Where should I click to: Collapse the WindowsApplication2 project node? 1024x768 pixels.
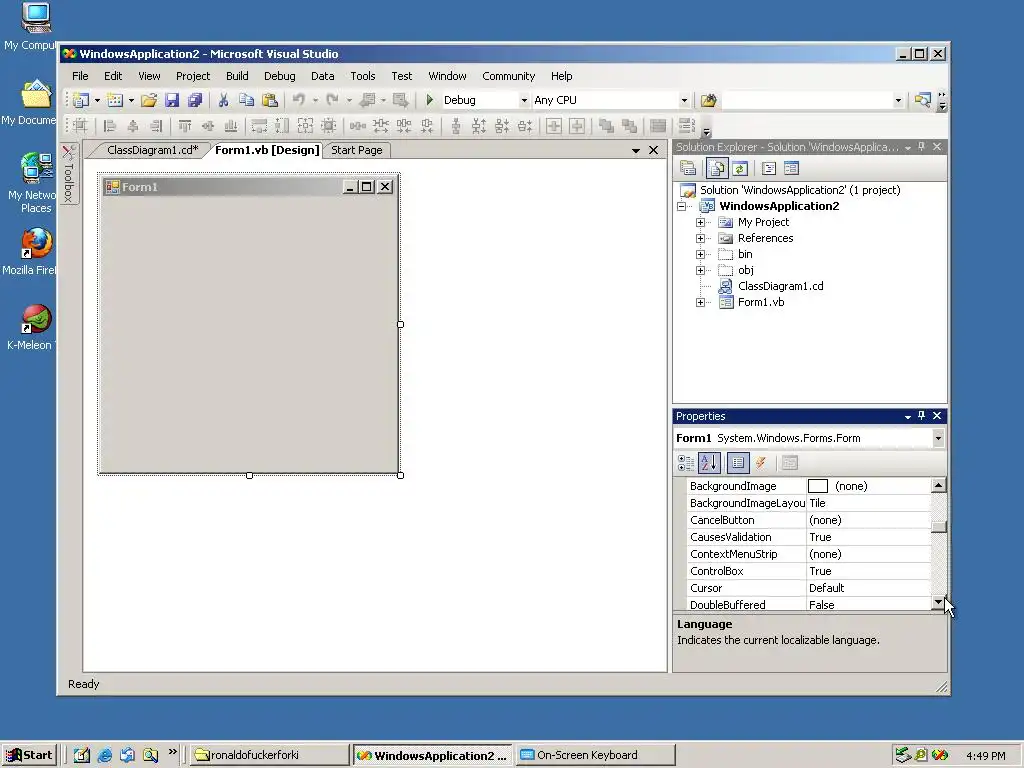[x=682, y=206]
